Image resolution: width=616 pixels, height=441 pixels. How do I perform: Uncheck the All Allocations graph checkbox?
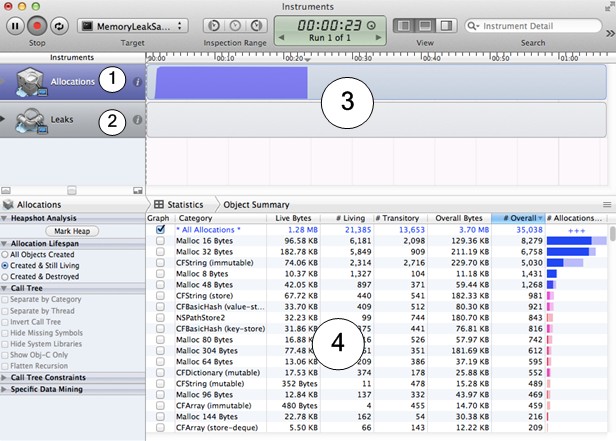click(160, 229)
